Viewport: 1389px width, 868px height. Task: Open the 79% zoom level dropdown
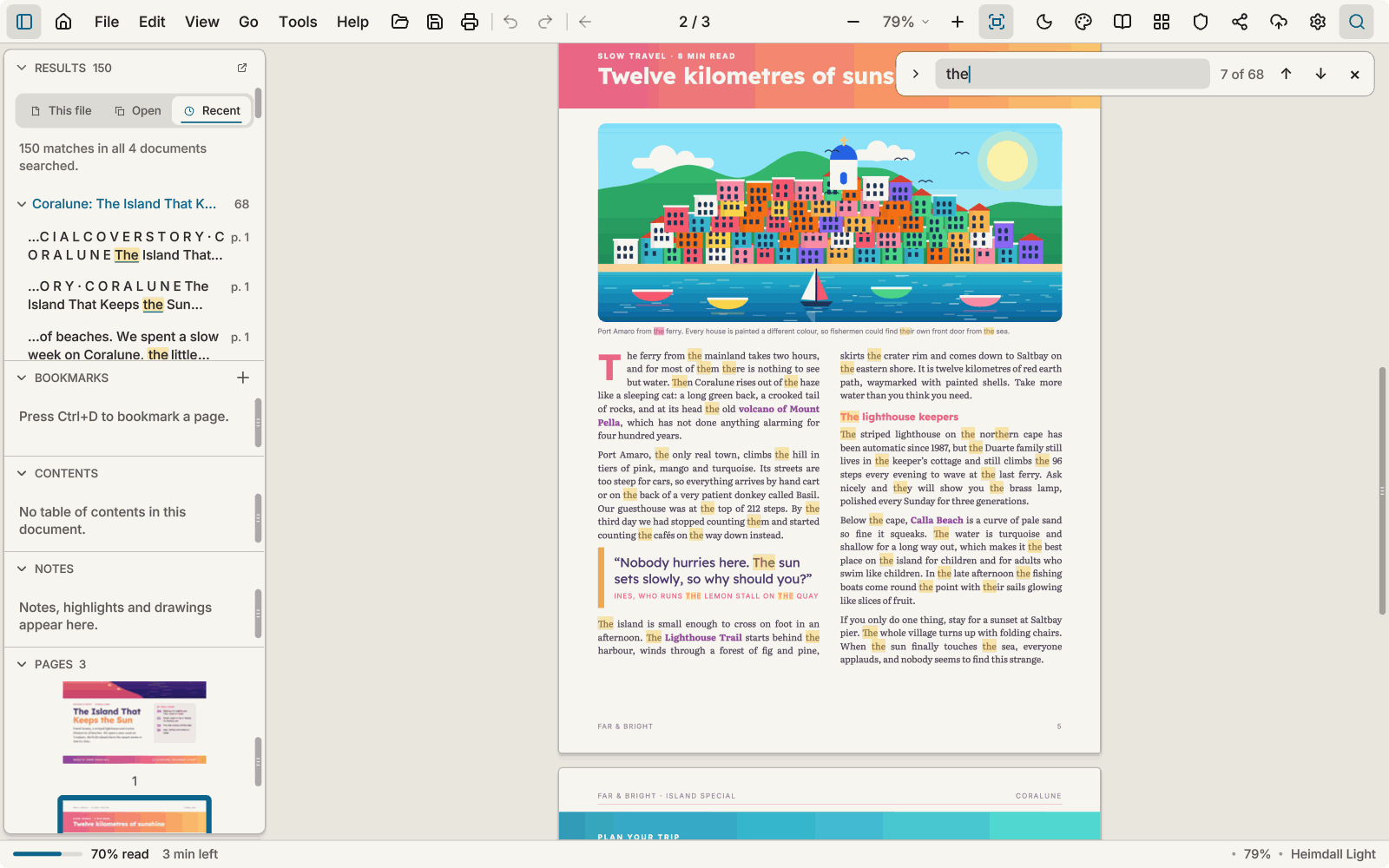click(905, 22)
